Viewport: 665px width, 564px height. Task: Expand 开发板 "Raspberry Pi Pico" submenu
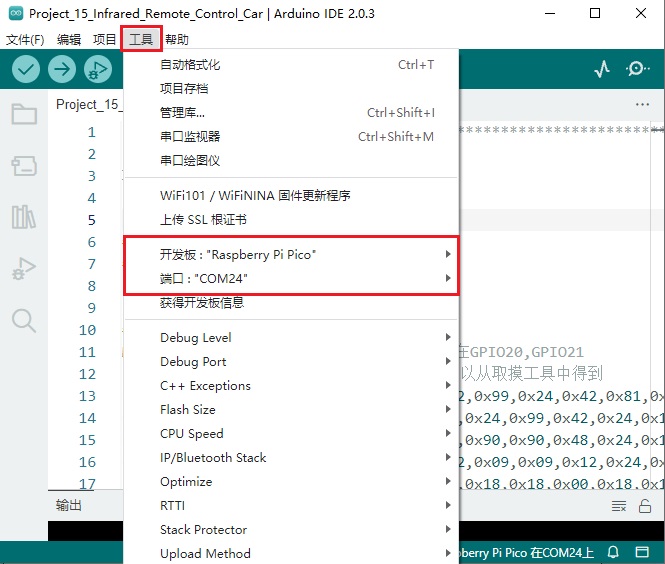coord(291,254)
